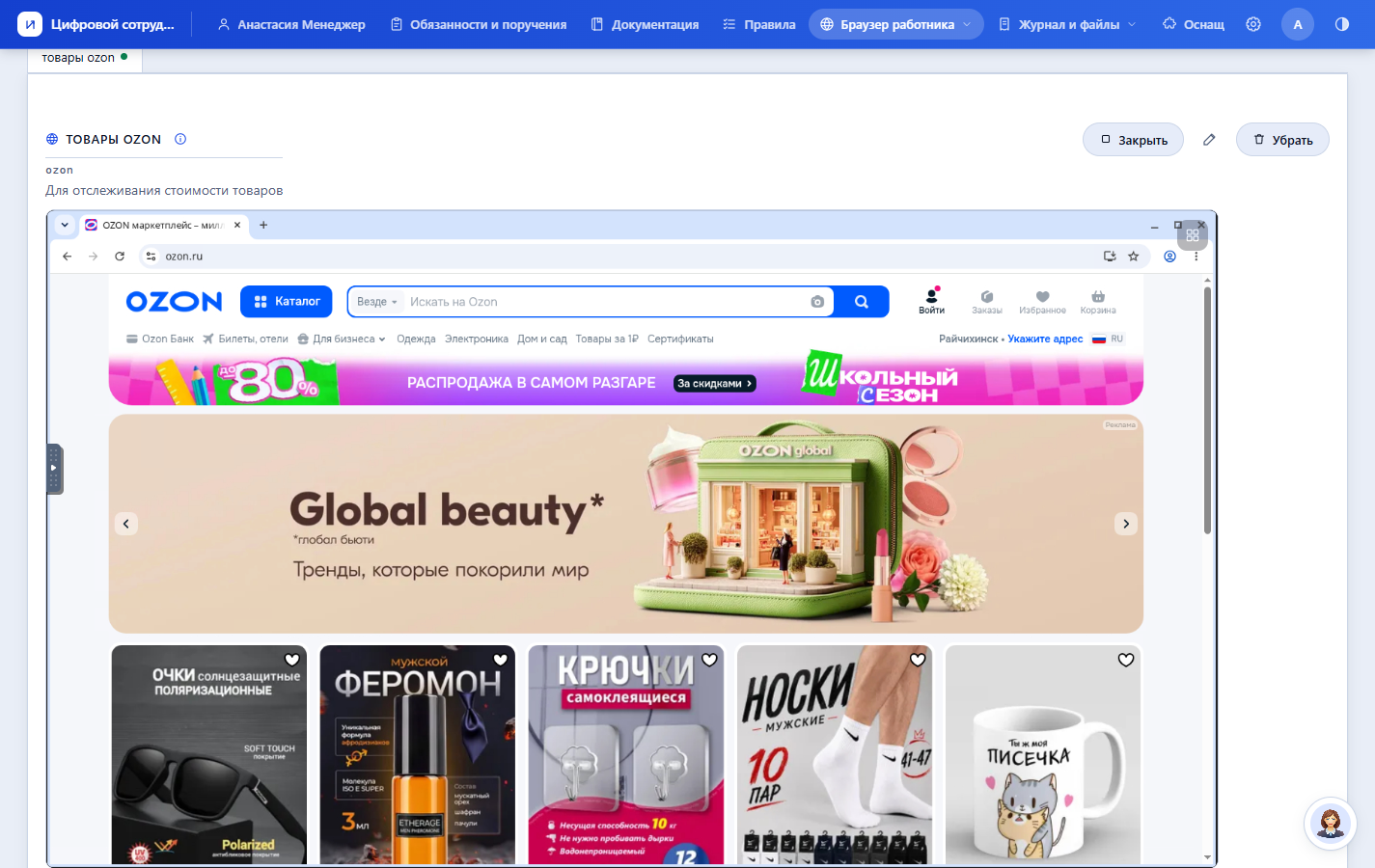Expand the Для бизнеса menu

pyautogui.click(x=342, y=339)
